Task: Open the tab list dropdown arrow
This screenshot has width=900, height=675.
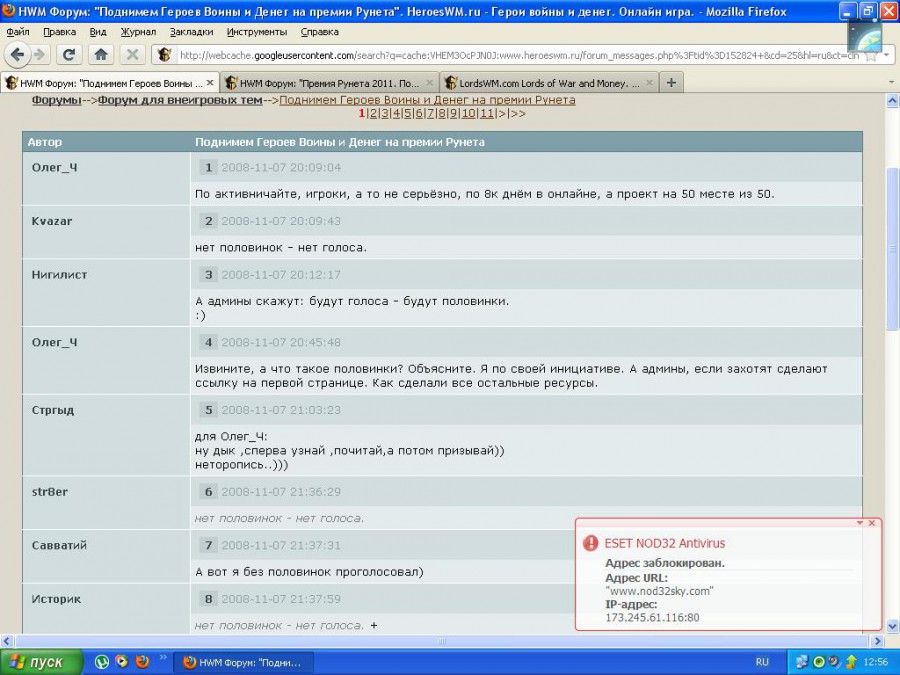Action: click(x=891, y=83)
